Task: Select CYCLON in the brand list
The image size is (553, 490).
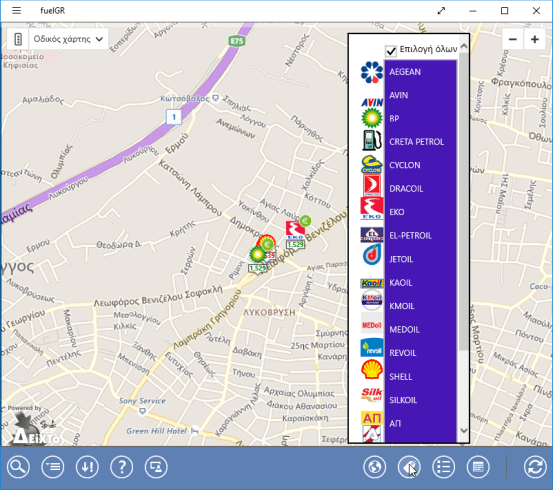Action: tap(420, 165)
